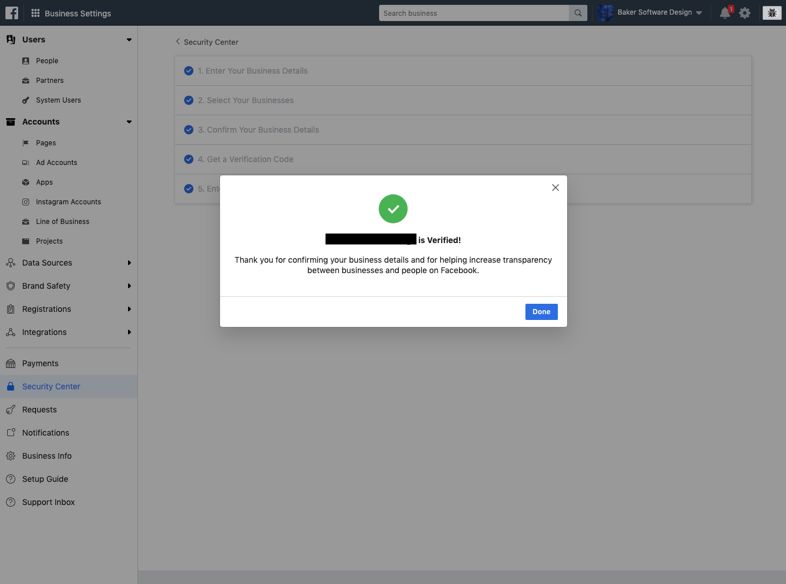The width and height of the screenshot is (786, 584).
Task: Open Partners in the sidebar
Action: click(50, 80)
